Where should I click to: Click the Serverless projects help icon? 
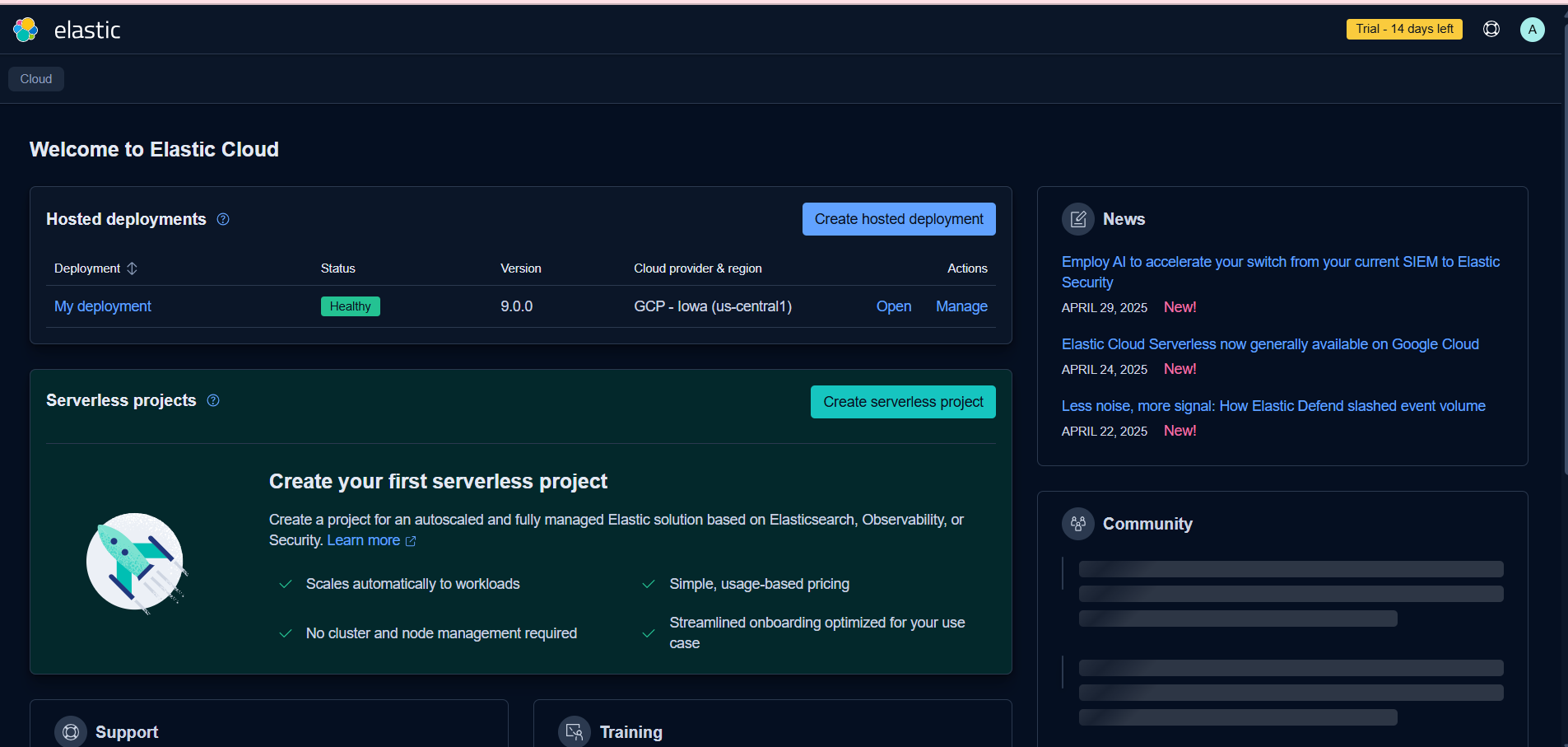(x=213, y=400)
